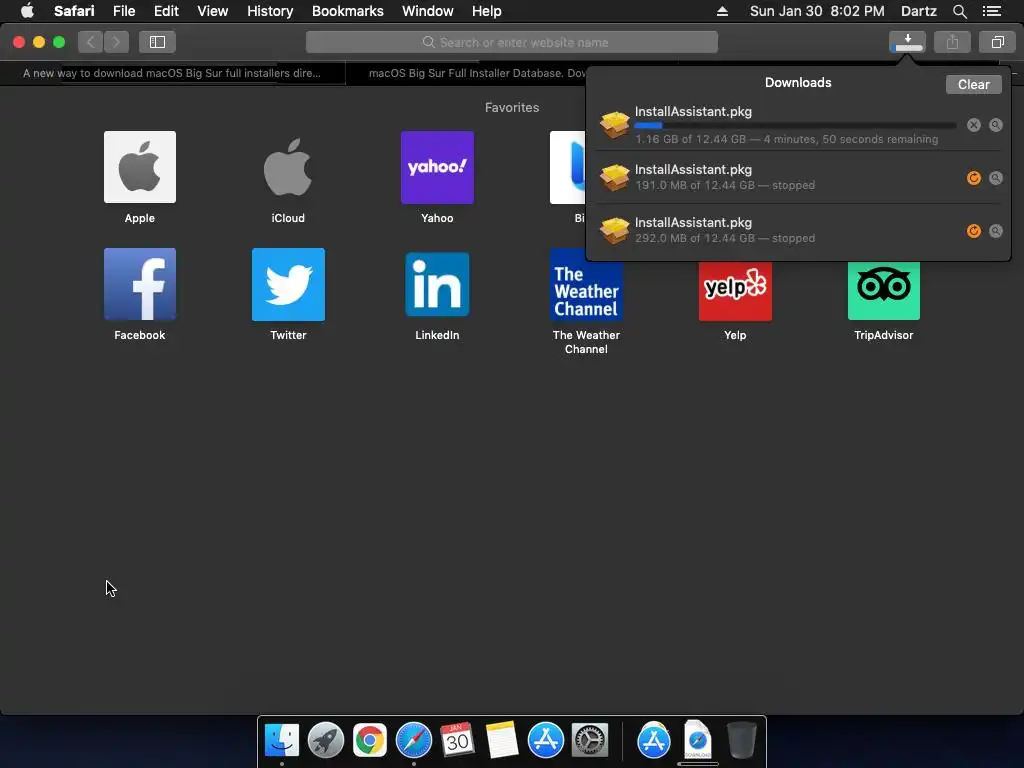The height and width of the screenshot is (768, 1024).
Task: Open the History menu
Action: (270, 11)
